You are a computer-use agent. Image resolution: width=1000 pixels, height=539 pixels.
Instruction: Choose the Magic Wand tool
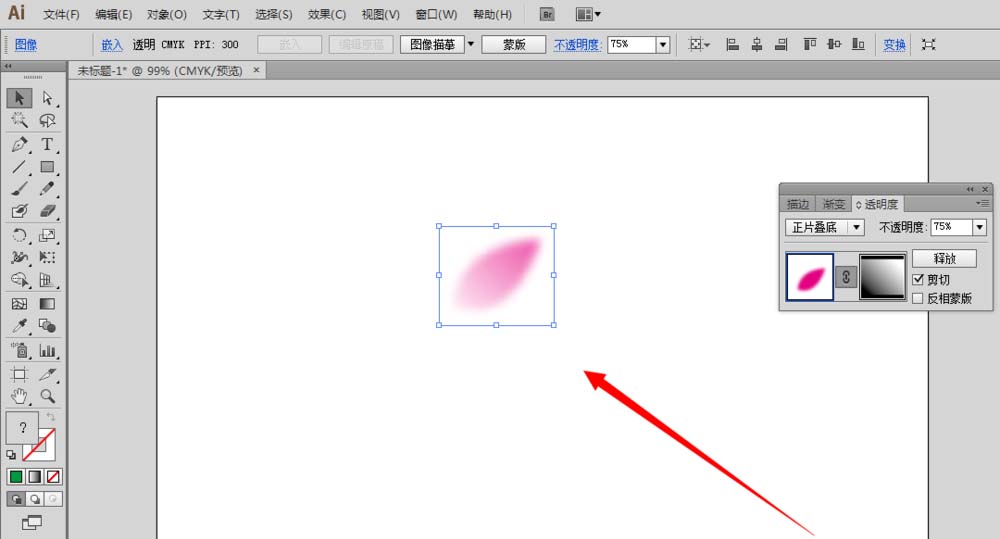(x=19, y=120)
